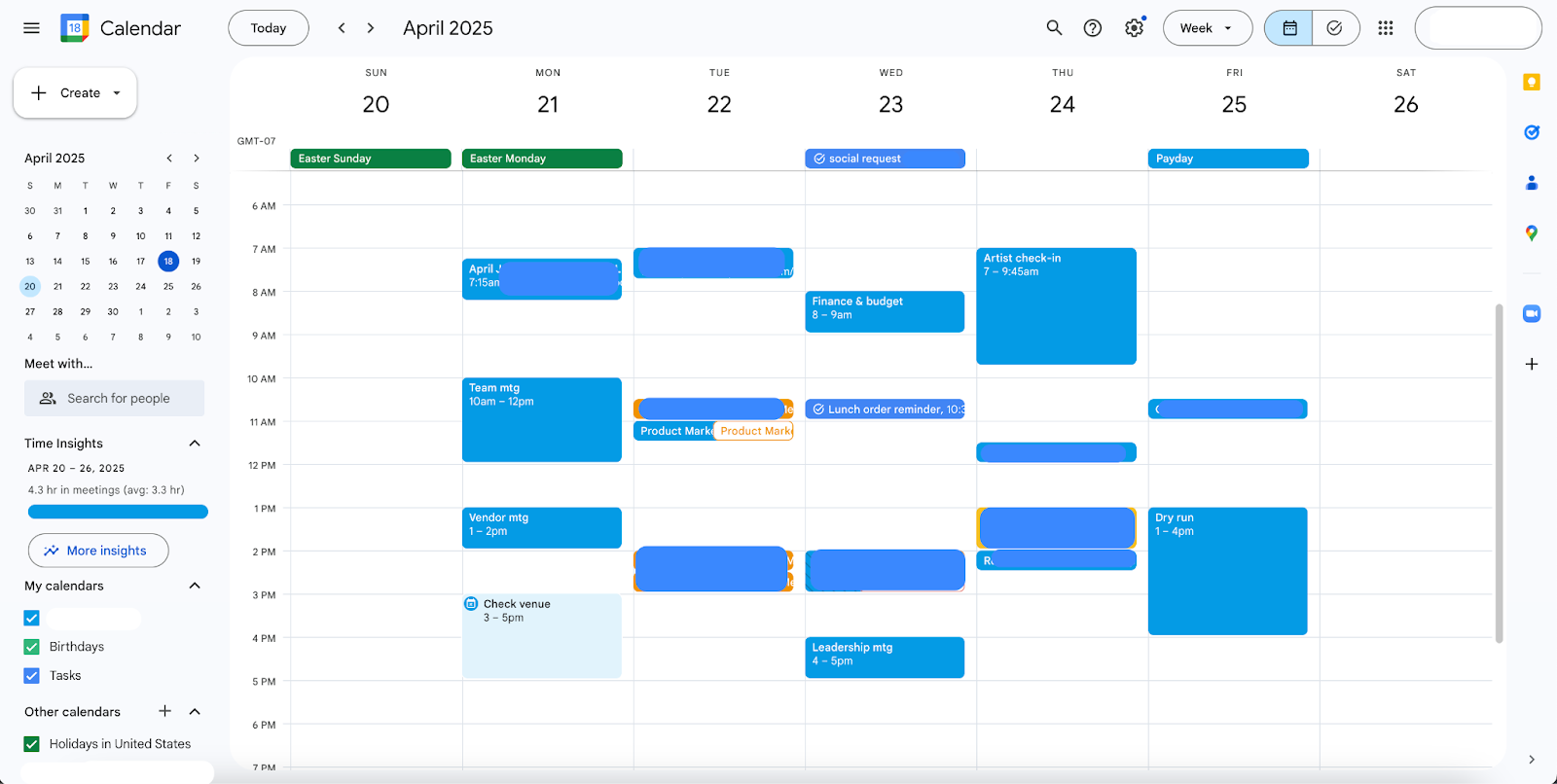The width and height of the screenshot is (1557, 784).
Task: Click the Search for people field
Action: coord(114,398)
